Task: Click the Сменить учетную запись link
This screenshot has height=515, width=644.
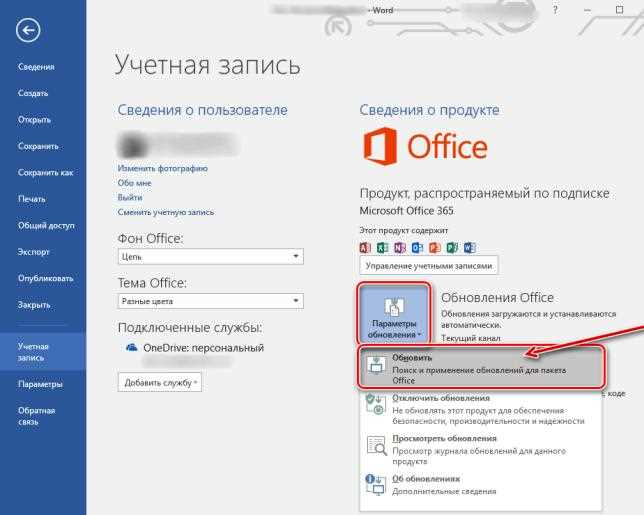Action: pyautogui.click(x=166, y=212)
